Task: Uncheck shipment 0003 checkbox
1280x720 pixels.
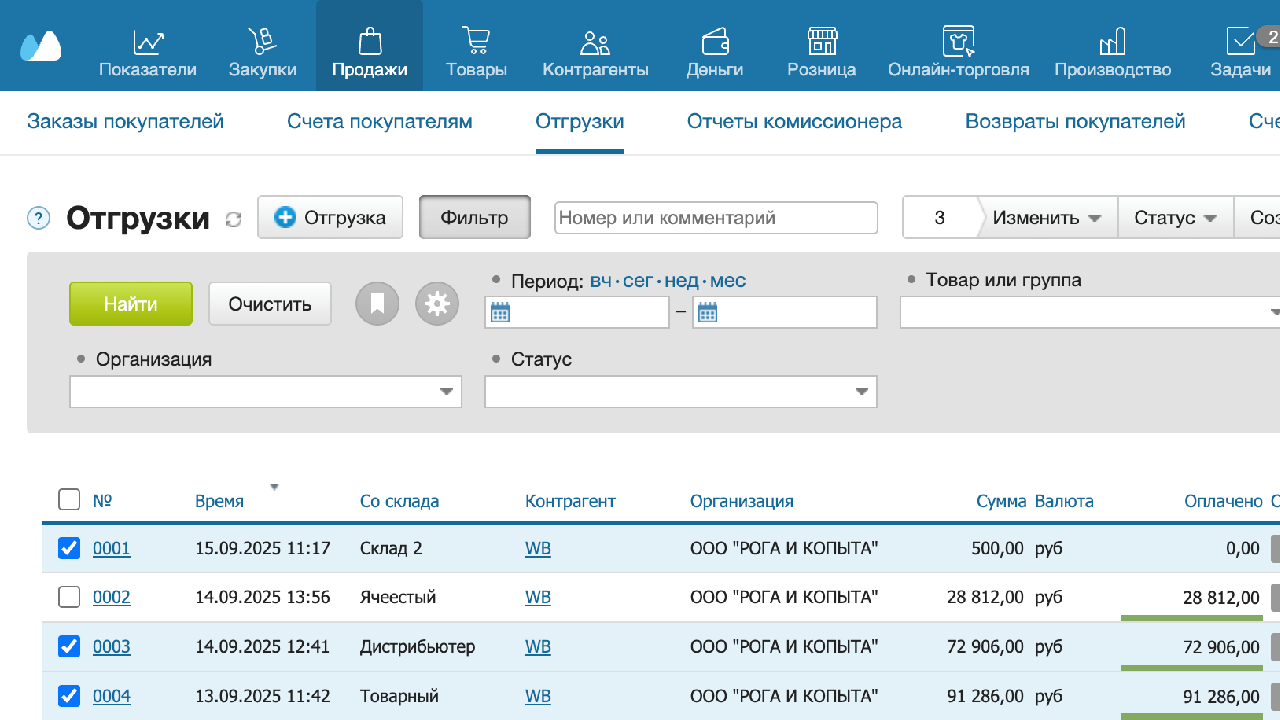Action: click(69, 646)
